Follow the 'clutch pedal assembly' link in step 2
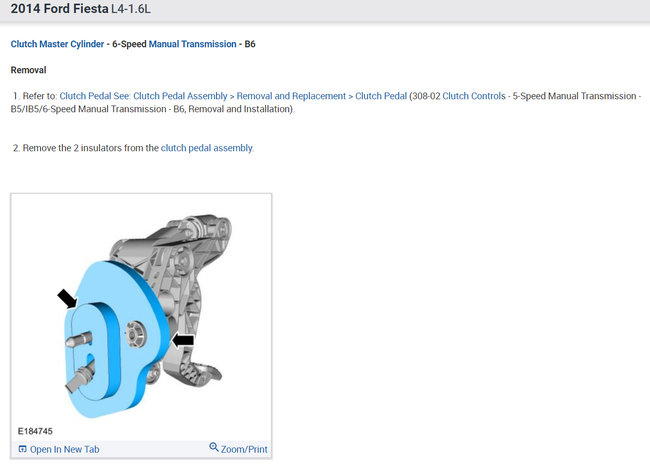The height and width of the screenshot is (475, 650). point(207,148)
